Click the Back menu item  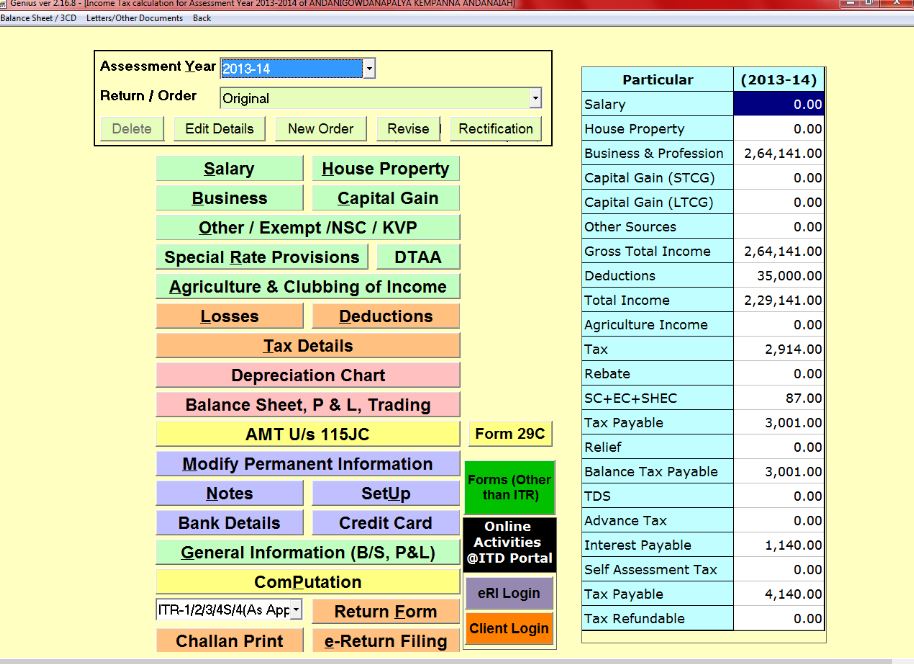(x=202, y=18)
